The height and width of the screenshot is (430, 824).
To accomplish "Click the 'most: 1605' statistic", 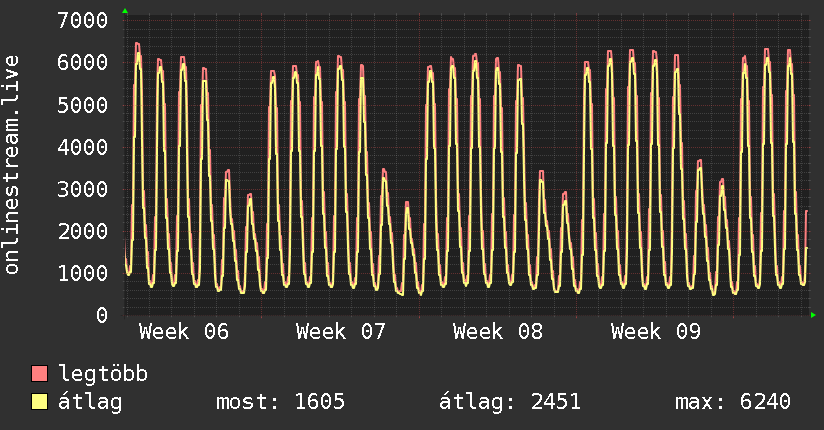I will pyautogui.click(x=280, y=403).
